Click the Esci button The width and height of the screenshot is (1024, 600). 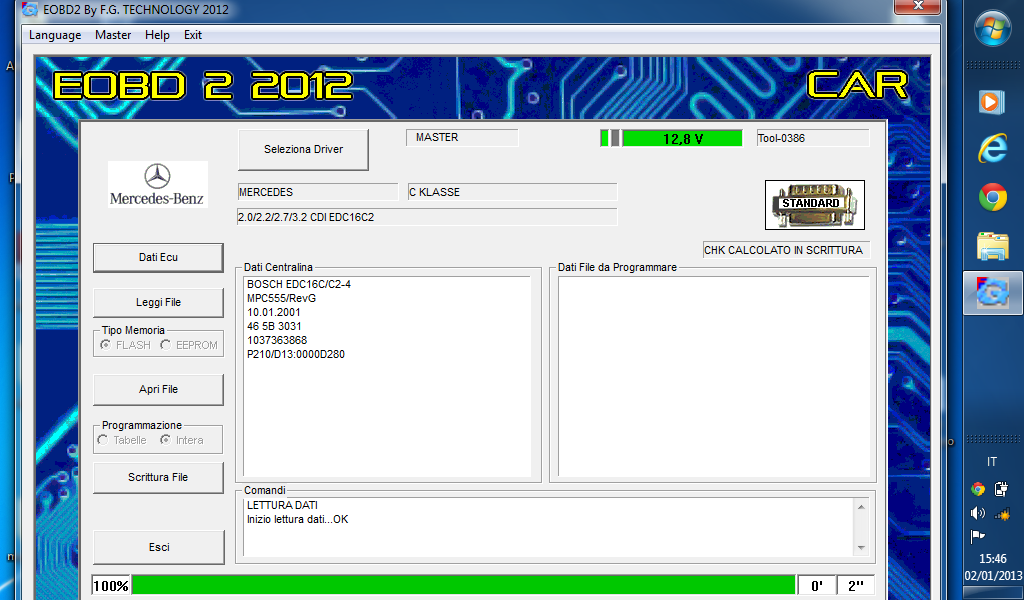pyautogui.click(x=159, y=547)
